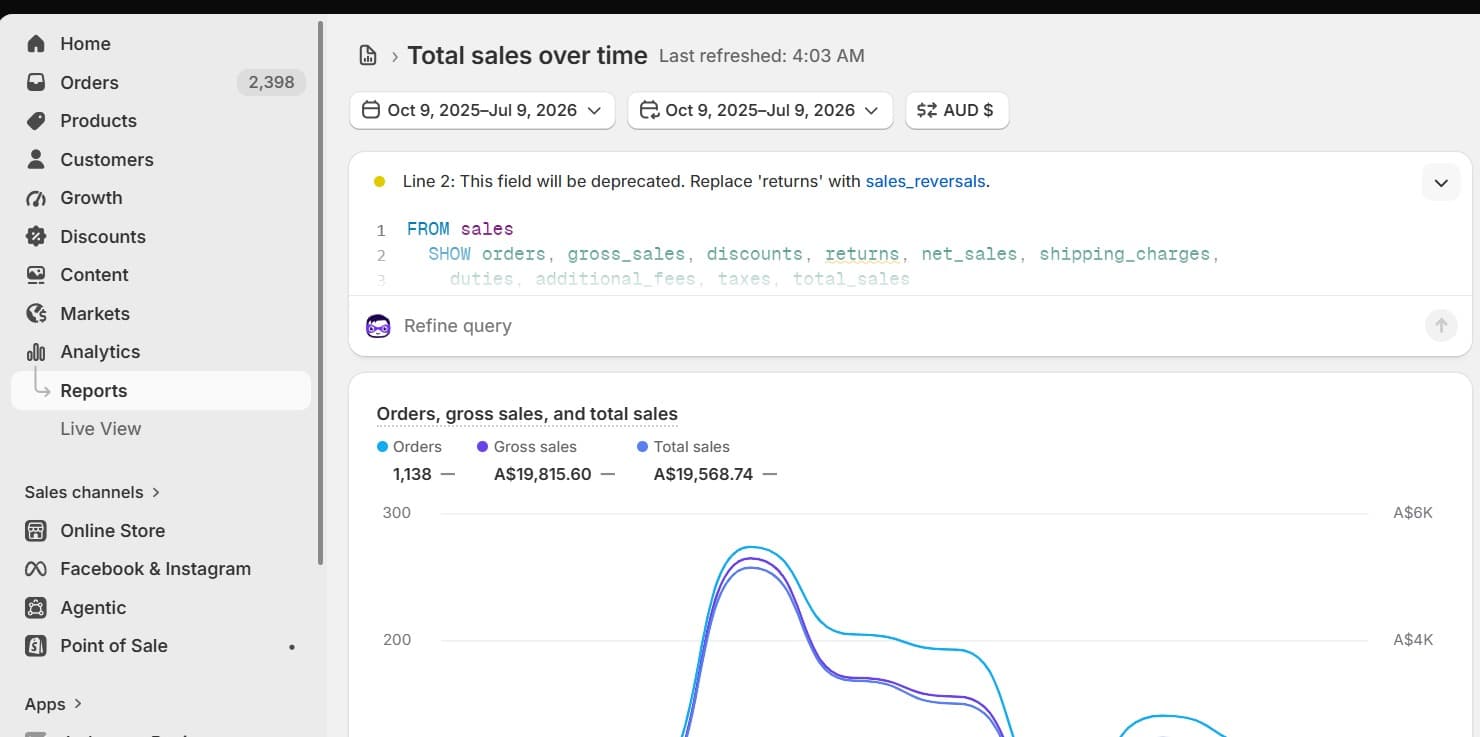Click the 'net_sales' field in the query

(x=969, y=254)
